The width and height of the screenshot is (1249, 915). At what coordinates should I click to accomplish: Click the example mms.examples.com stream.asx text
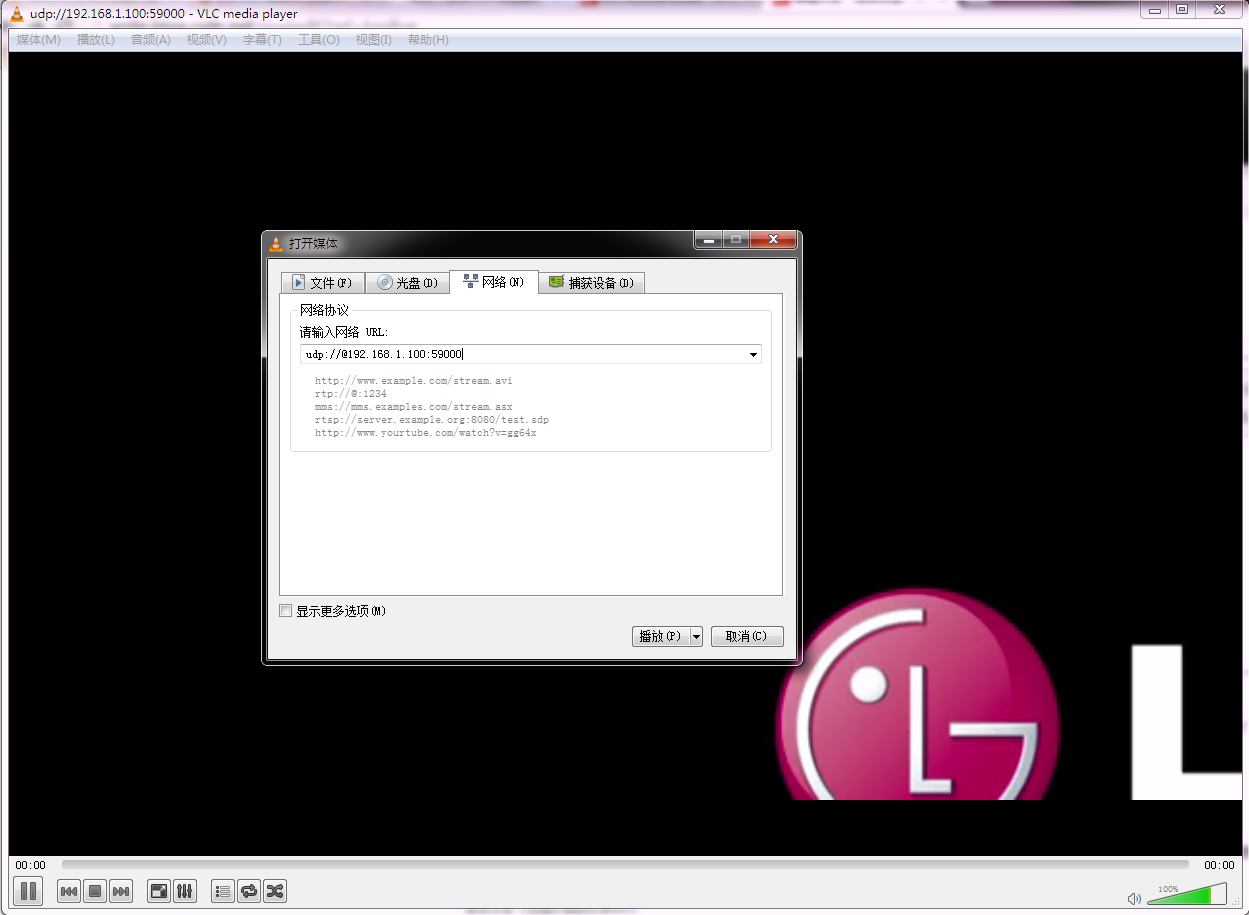414,407
